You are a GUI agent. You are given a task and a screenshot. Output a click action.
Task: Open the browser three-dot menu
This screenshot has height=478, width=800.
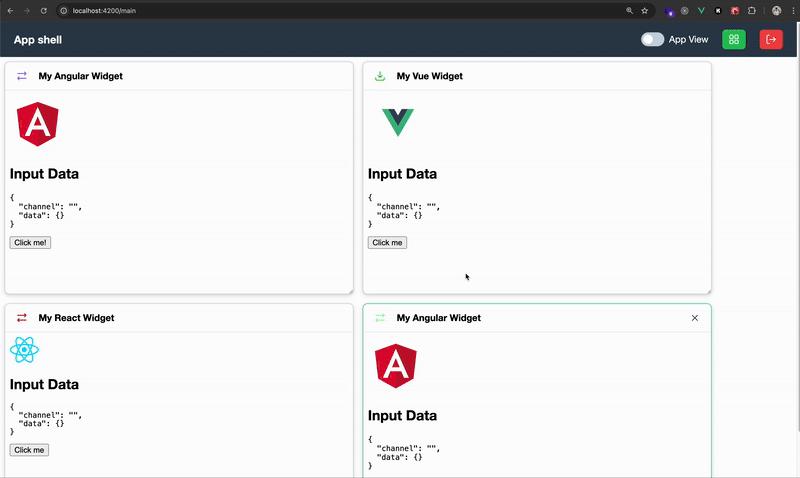click(793, 11)
